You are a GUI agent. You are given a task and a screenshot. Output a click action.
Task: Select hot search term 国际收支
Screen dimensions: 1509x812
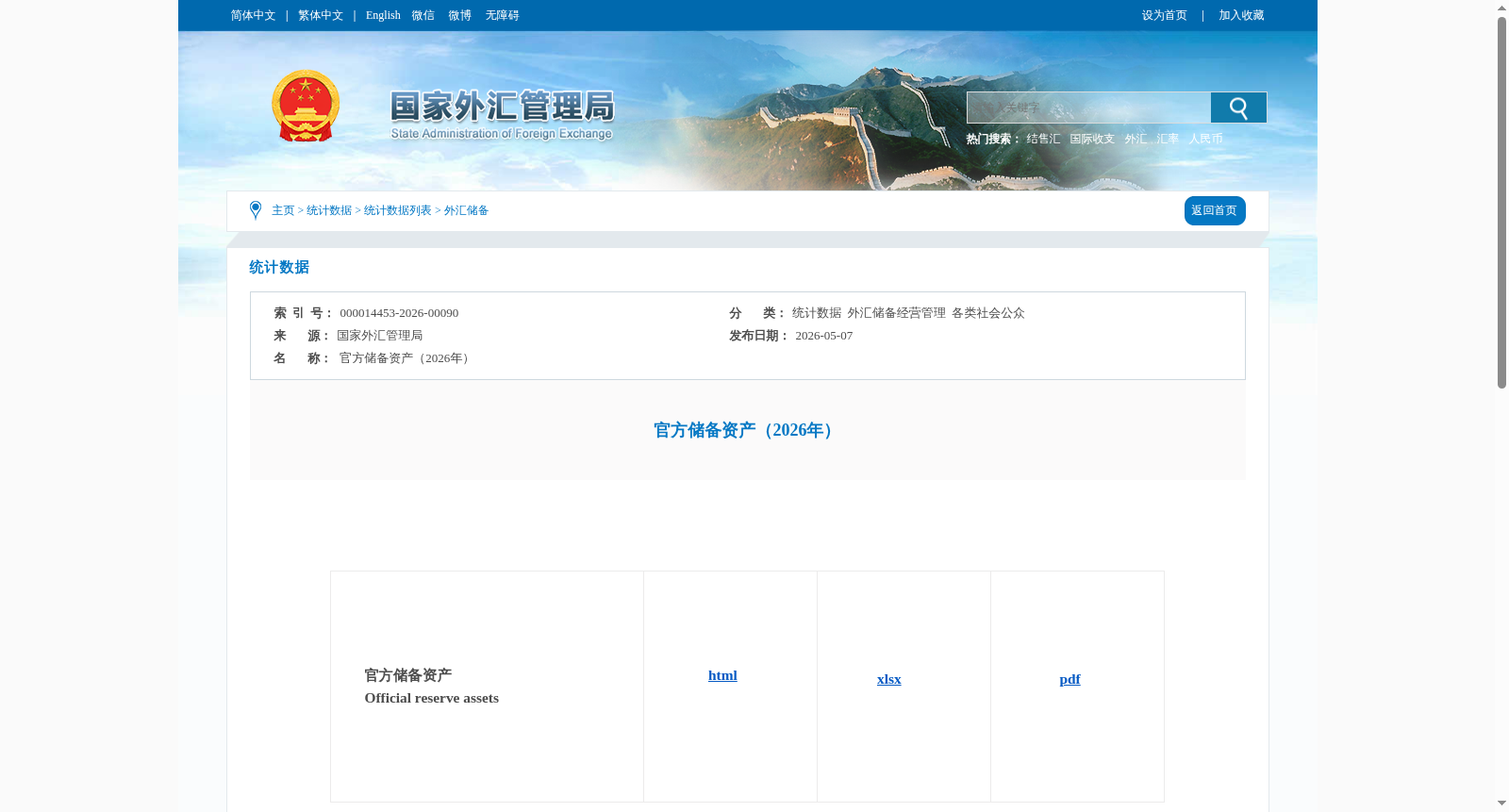tap(1092, 139)
